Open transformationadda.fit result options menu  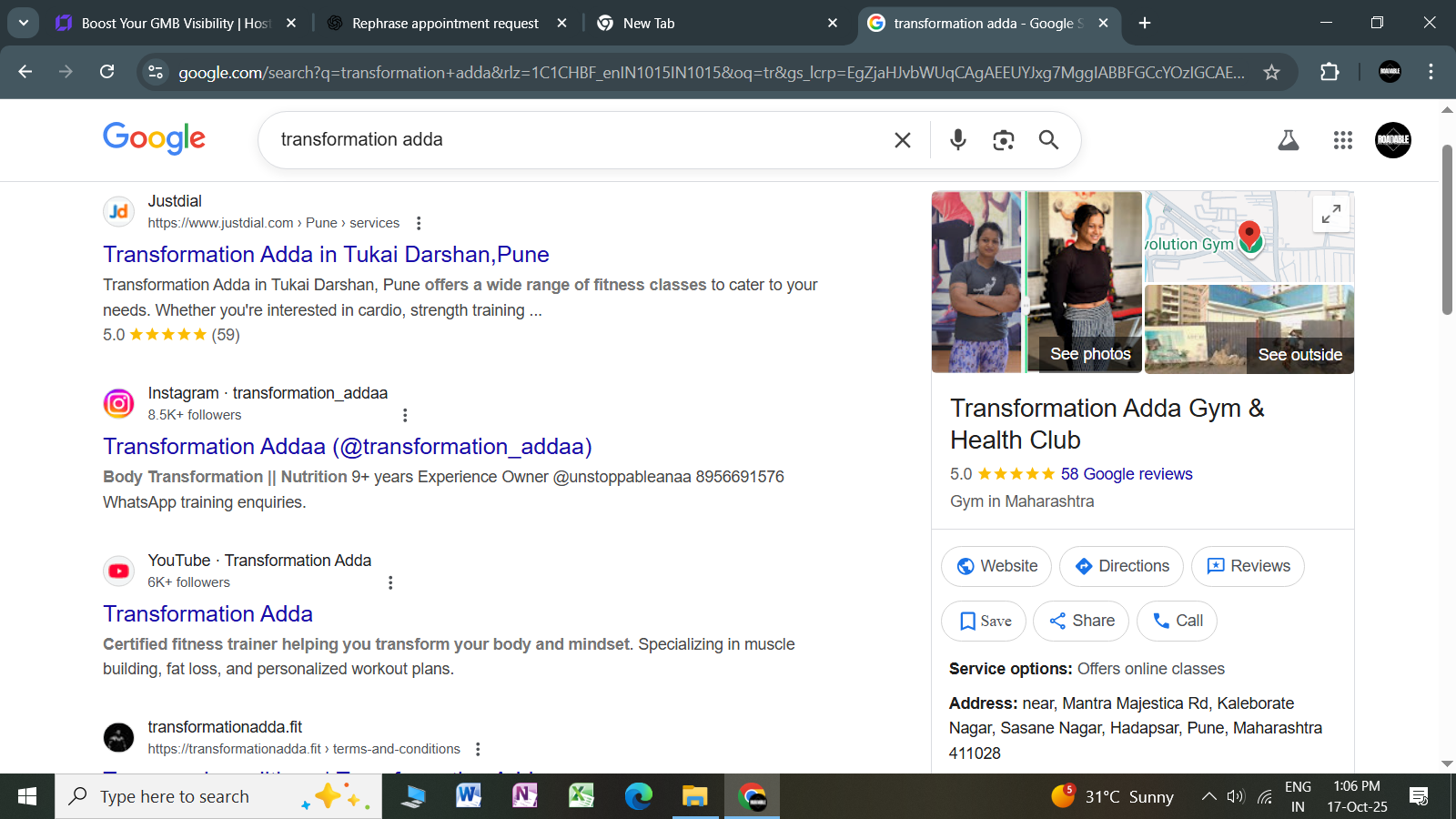478,749
